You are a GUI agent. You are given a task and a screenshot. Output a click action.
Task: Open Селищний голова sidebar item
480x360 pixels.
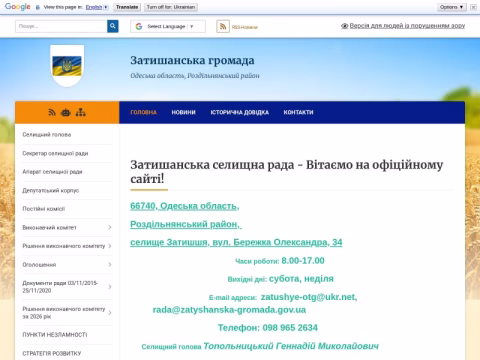pyautogui.click(x=47, y=135)
